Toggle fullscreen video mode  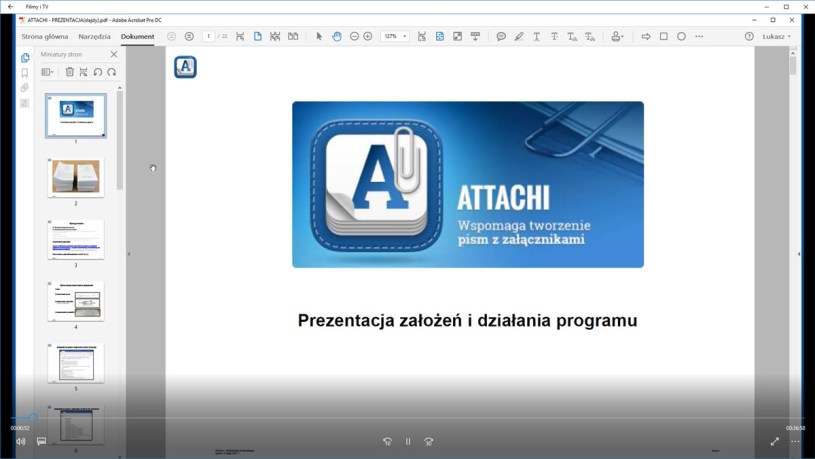pos(774,441)
